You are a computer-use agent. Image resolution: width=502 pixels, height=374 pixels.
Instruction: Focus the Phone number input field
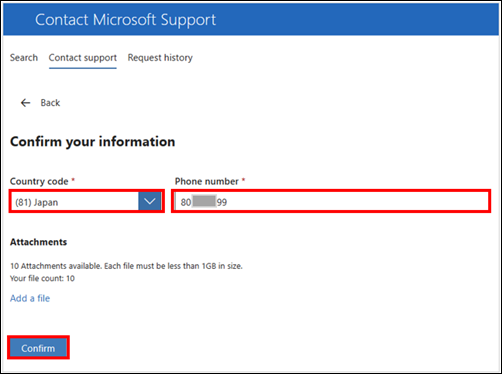(331, 201)
